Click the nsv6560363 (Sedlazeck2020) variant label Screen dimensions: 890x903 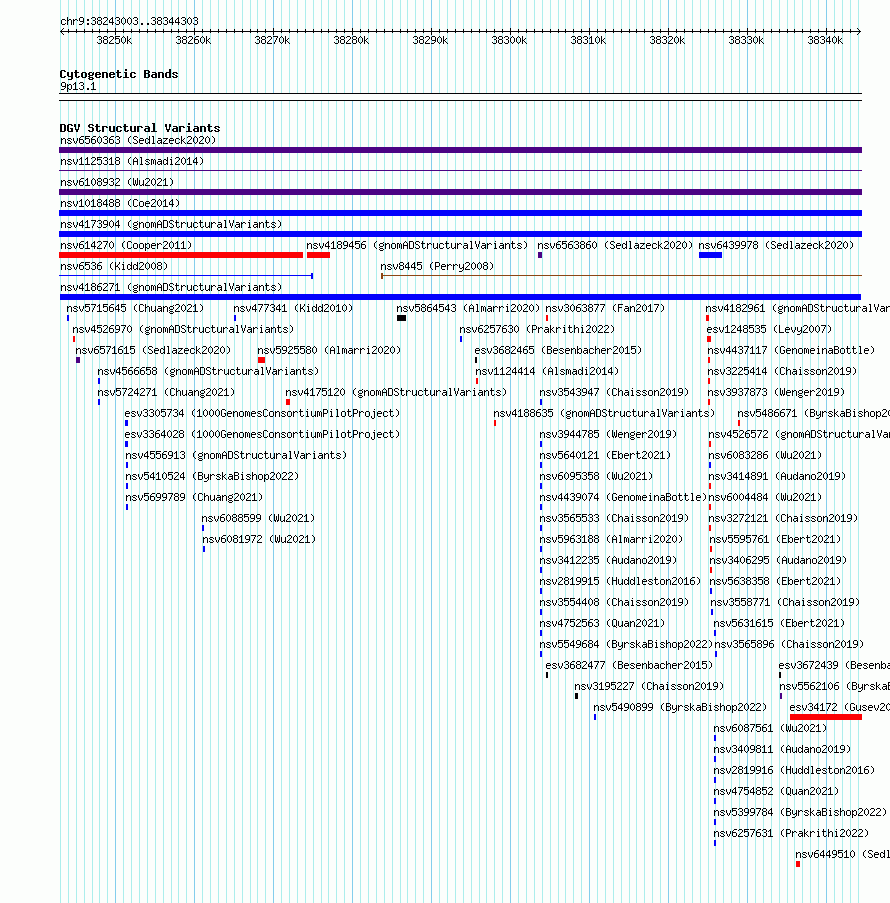point(138,141)
